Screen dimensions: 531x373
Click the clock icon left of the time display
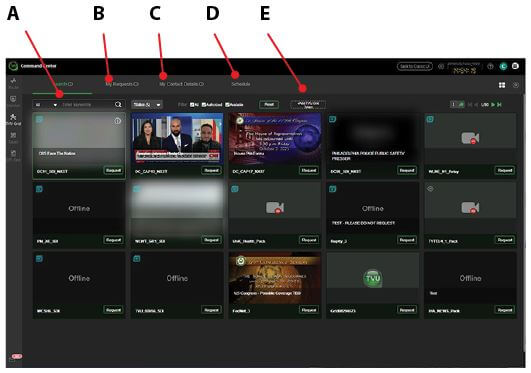pyautogui.click(x=441, y=66)
